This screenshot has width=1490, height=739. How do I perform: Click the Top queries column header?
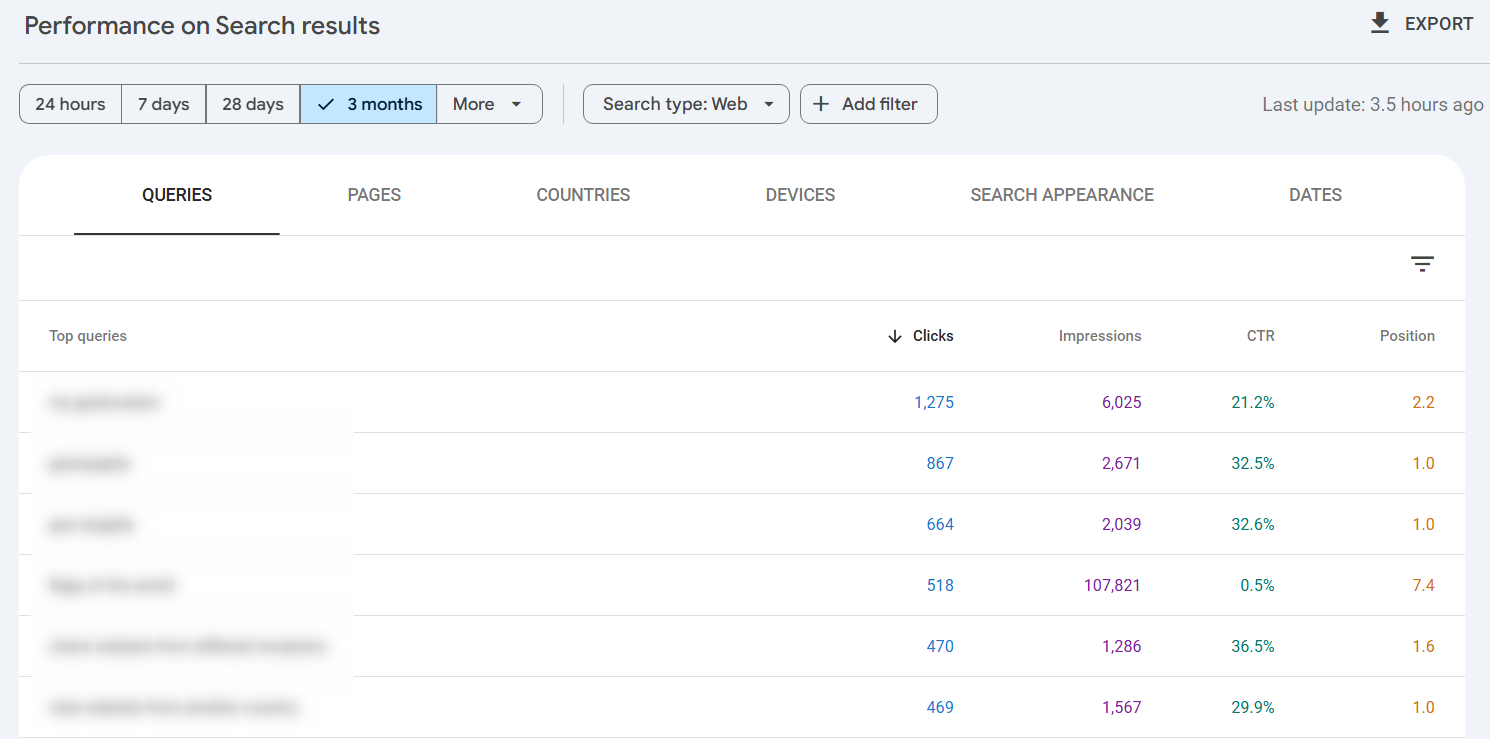pos(88,336)
